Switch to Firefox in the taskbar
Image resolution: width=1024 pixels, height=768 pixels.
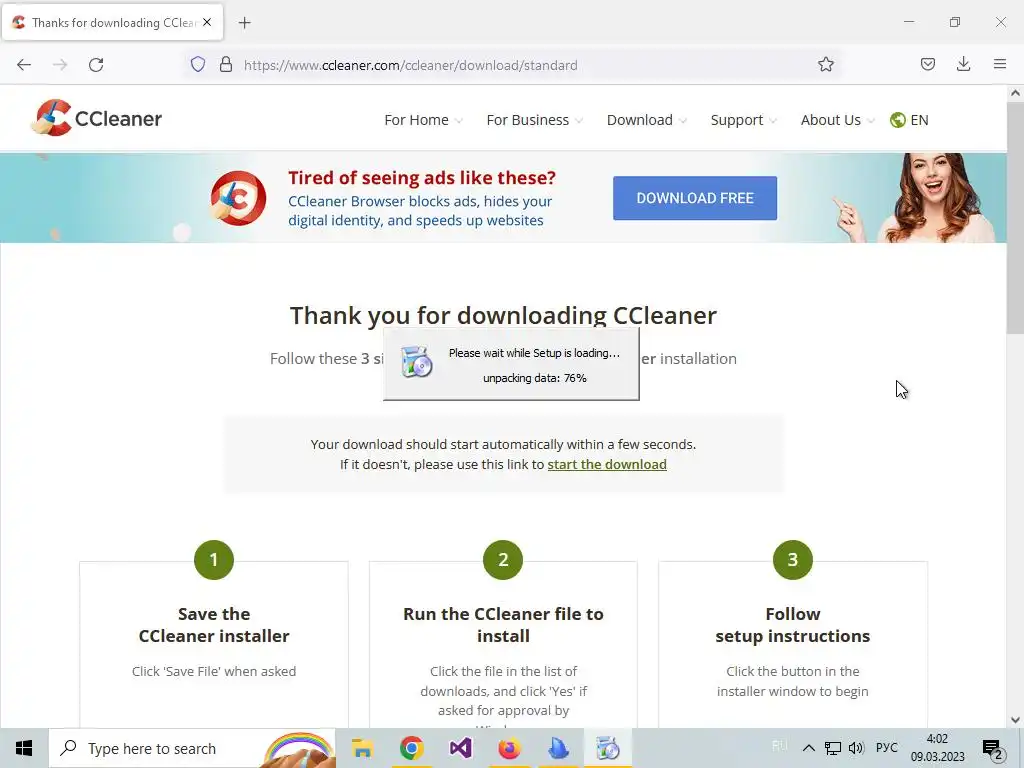pos(509,748)
